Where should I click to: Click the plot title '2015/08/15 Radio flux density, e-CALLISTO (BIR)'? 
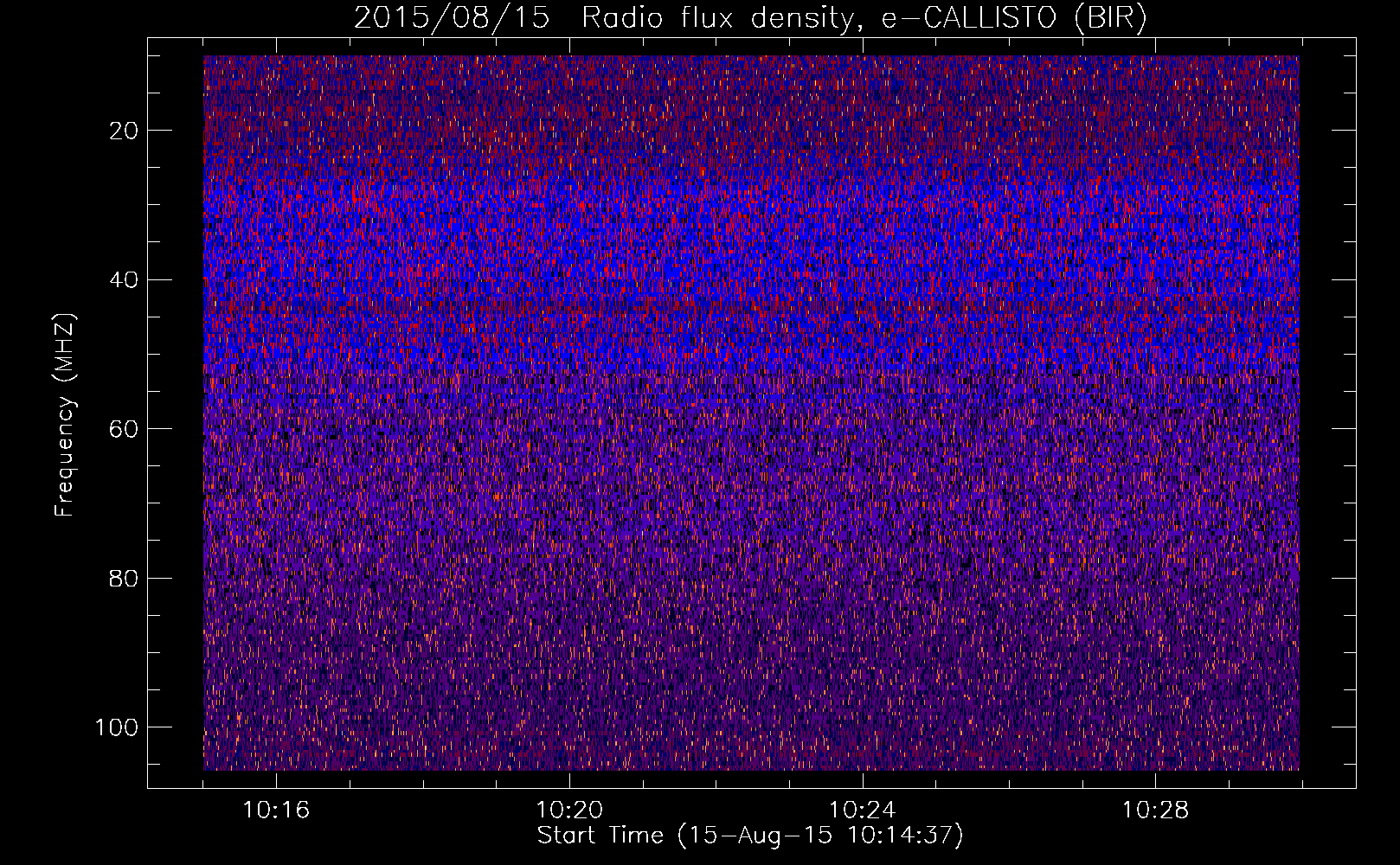pyautogui.click(x=750, y=18)
